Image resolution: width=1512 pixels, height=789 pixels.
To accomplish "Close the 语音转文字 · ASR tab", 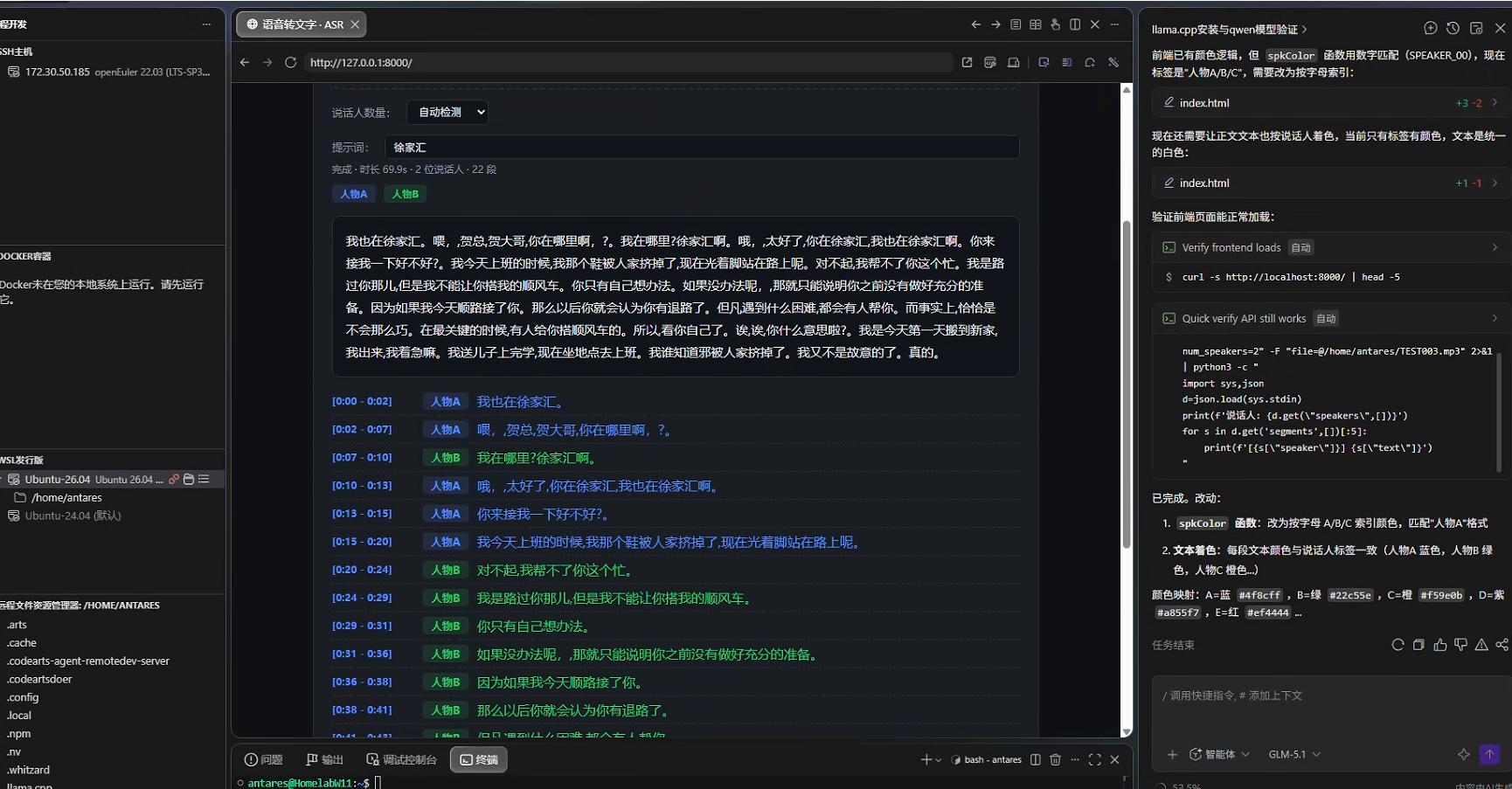I will point(355,24).
